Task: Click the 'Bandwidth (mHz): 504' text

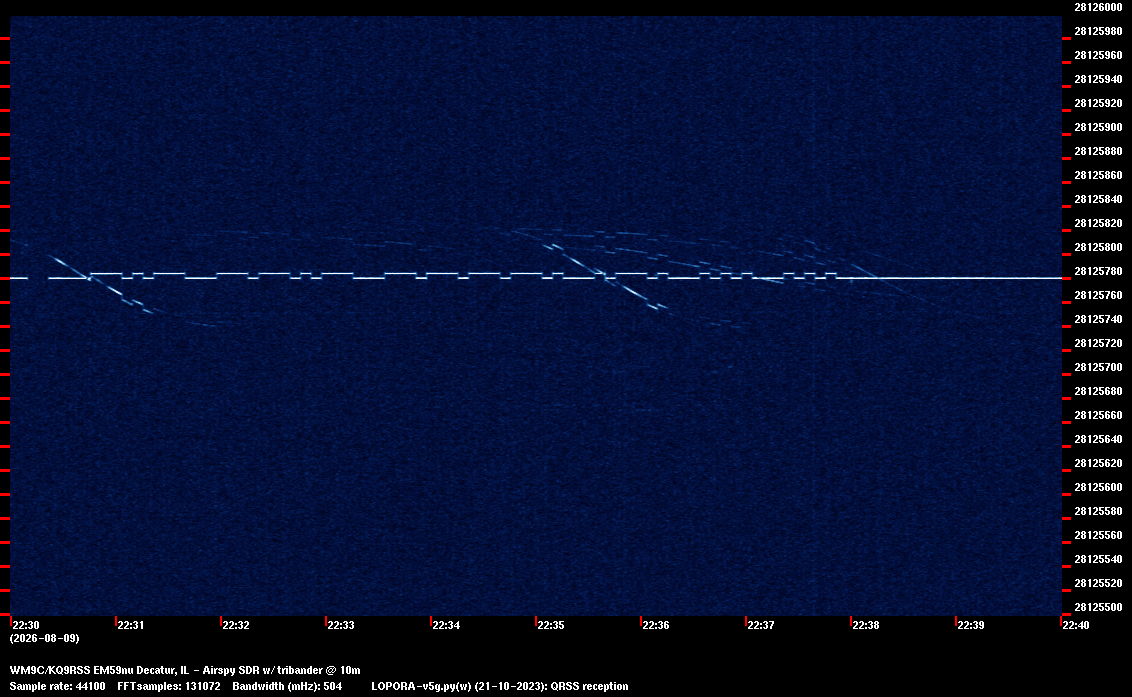Action: pyautogui.click(x=287, y=686)
